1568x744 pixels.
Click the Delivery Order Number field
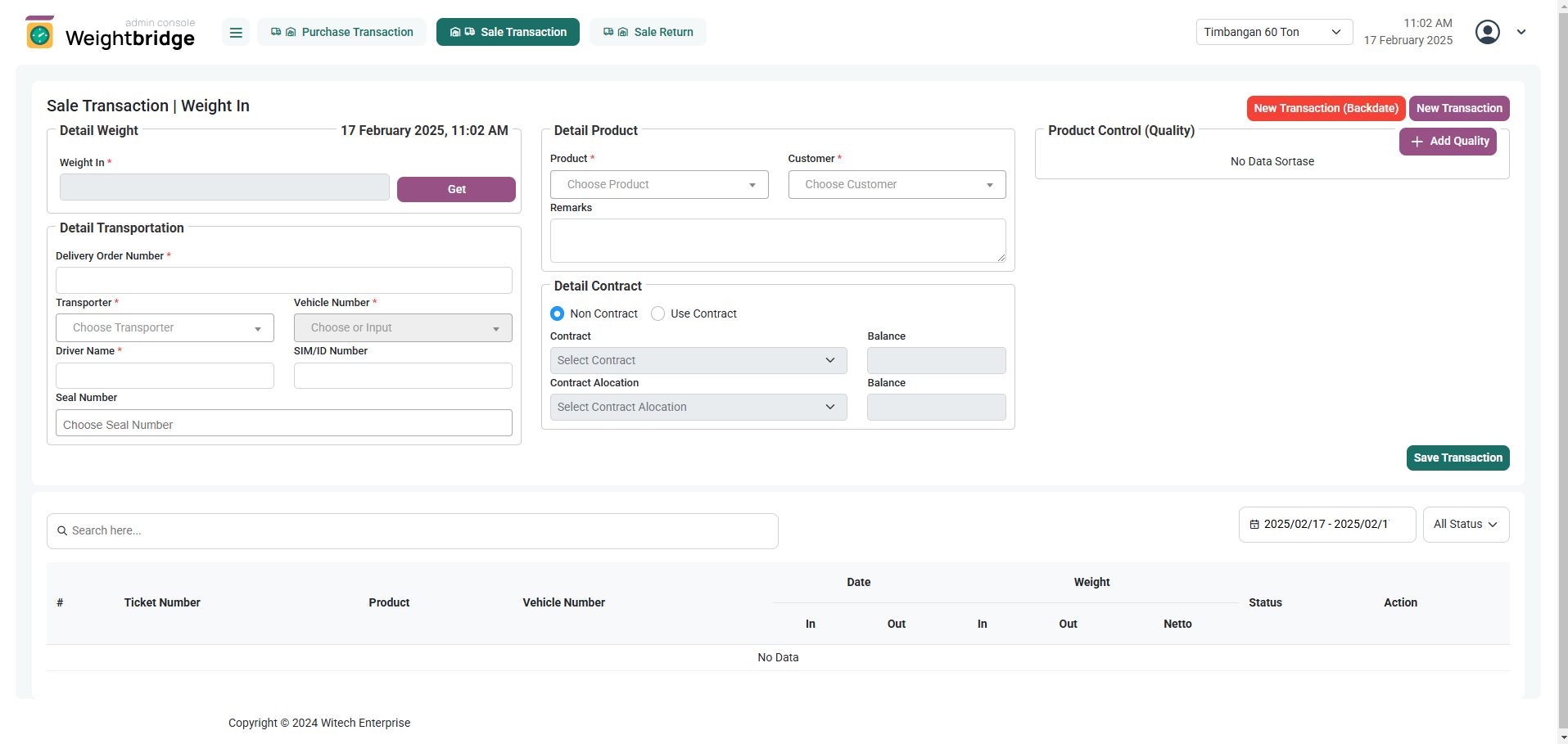point(283,281)
